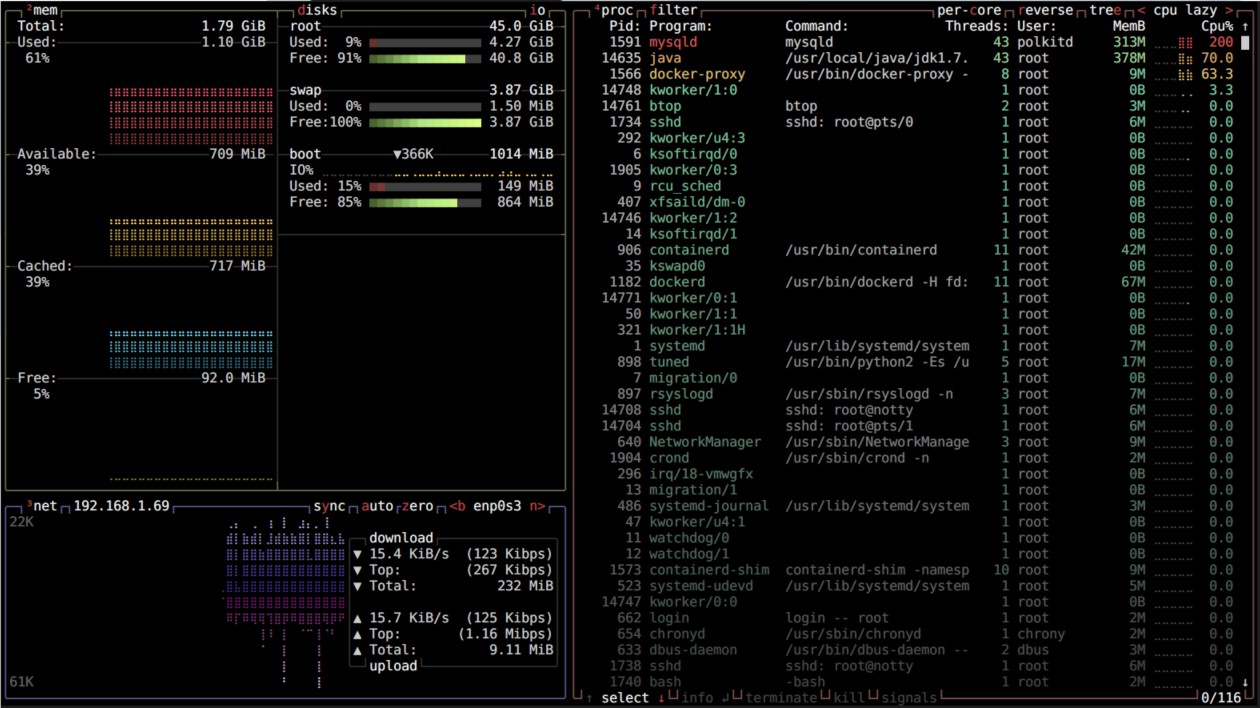Switch to previous network interface with <b

(x=458, y=506)
